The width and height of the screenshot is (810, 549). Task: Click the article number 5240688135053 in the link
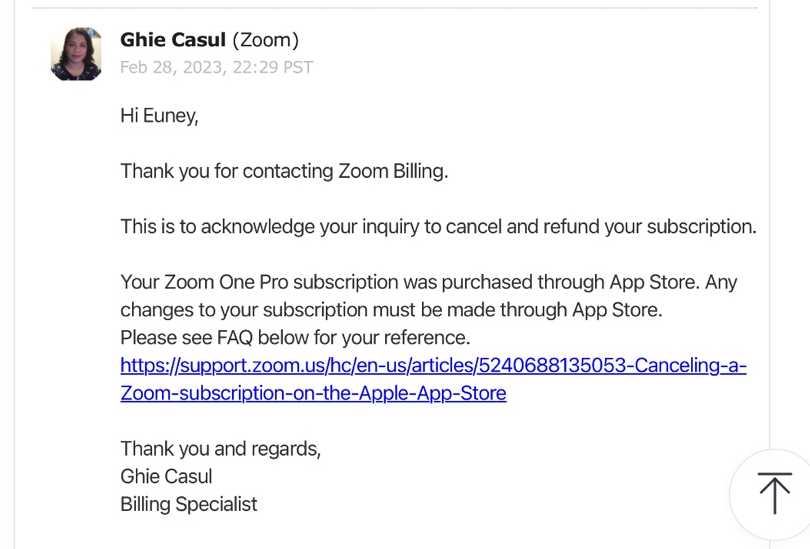552,365
